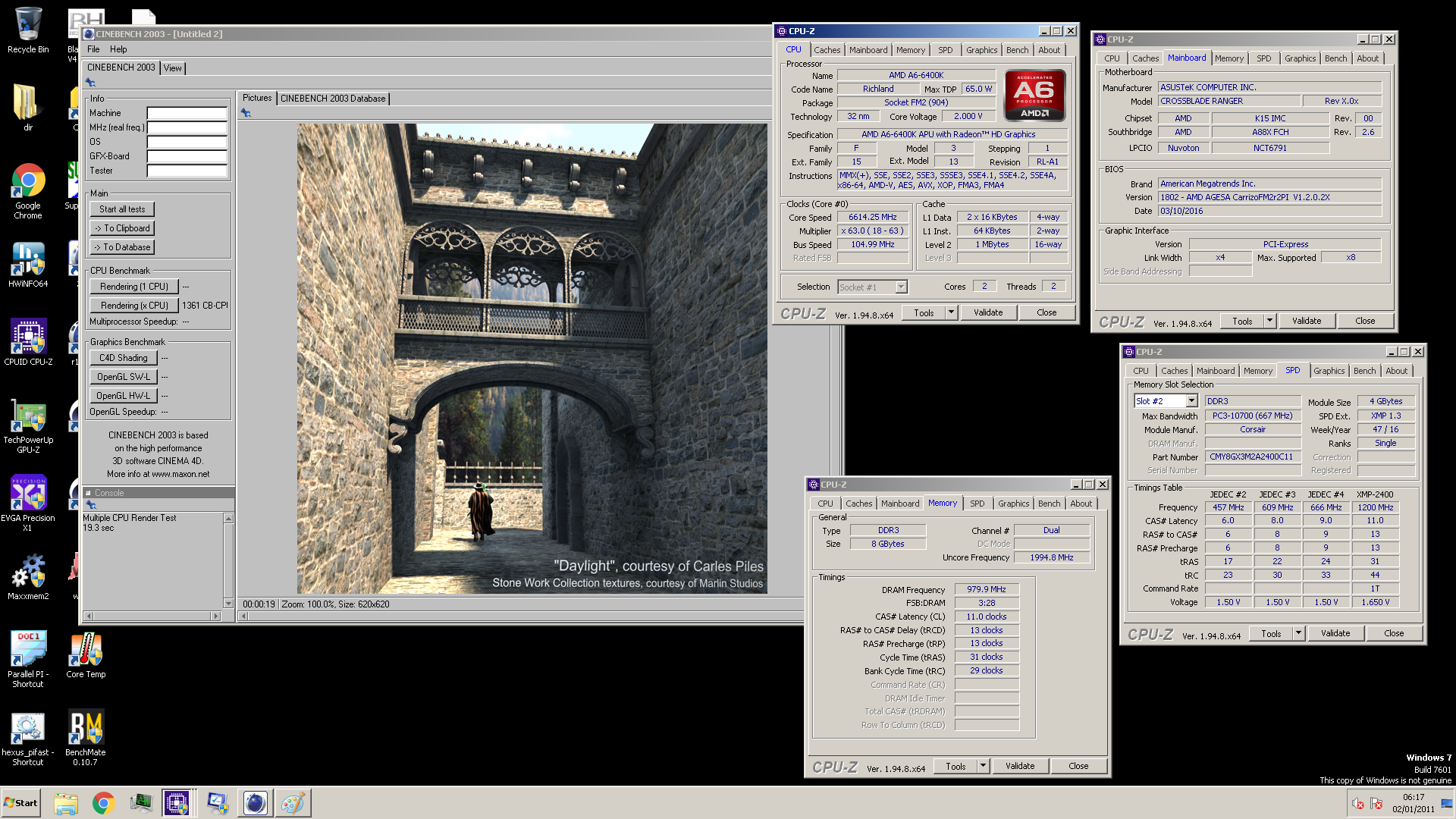Click the CINEBENCH sphere taskbar icon
This screenshot has height=819, width=1456.
coord(255,803)
